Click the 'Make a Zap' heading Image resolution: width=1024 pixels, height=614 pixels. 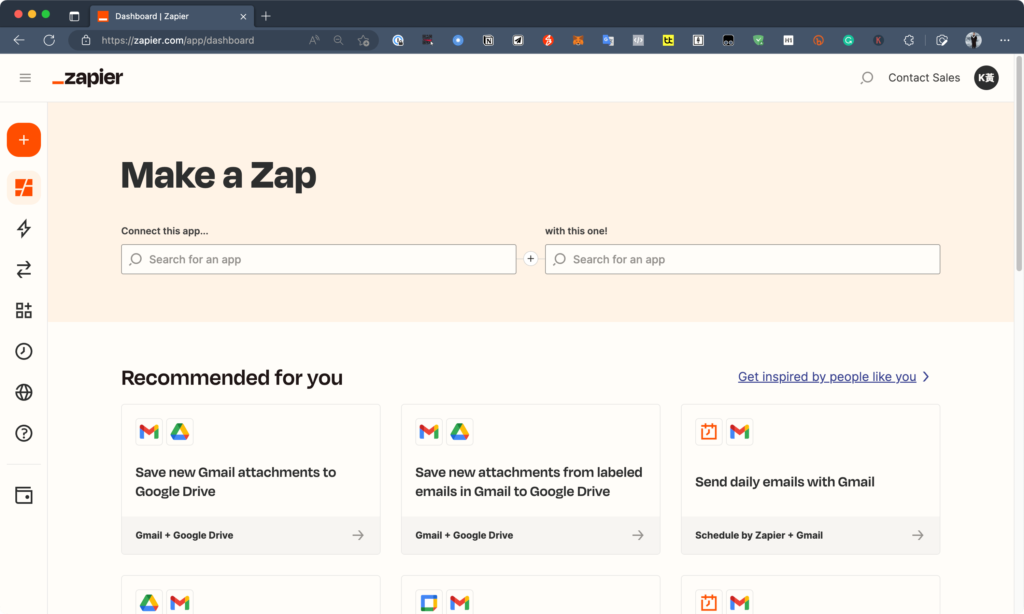click(x=219, y=175)
